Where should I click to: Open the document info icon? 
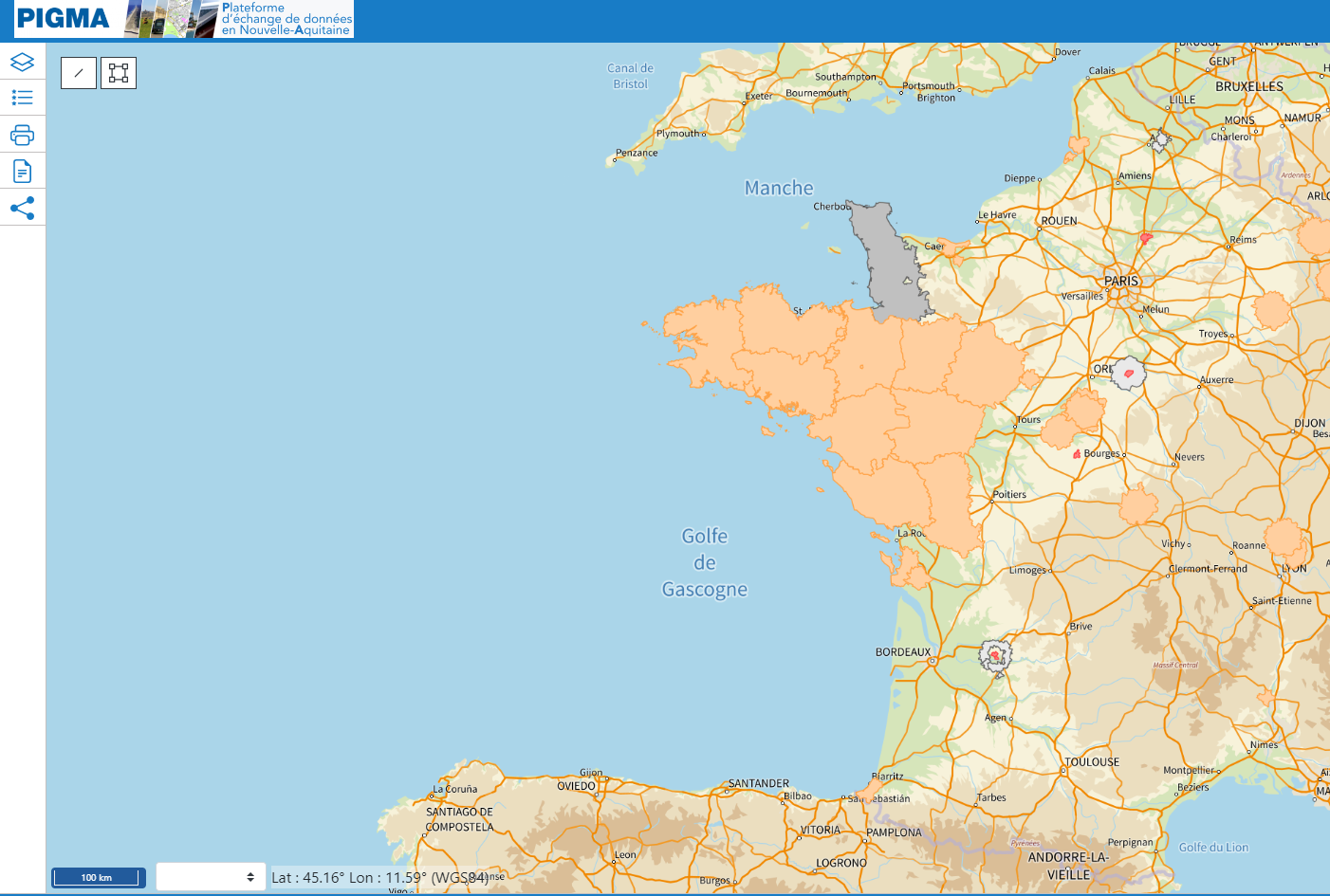point(22,172)
